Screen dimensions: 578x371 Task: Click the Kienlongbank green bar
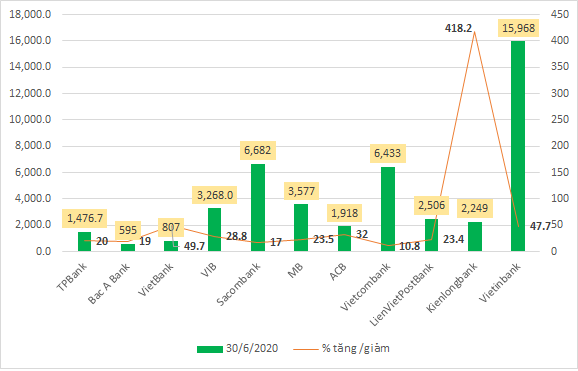pos(475,236)
